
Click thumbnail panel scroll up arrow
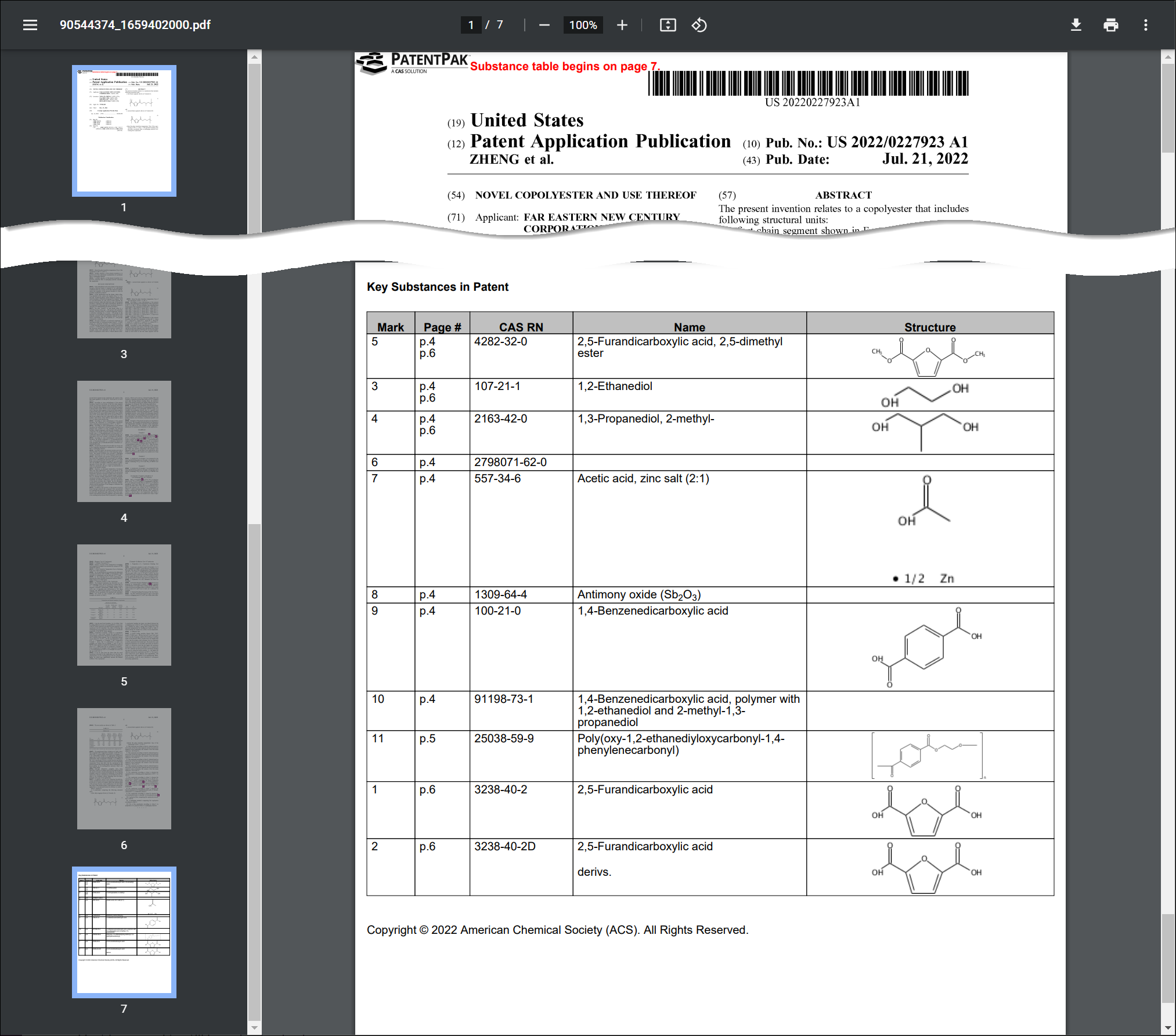click(254, 57)
